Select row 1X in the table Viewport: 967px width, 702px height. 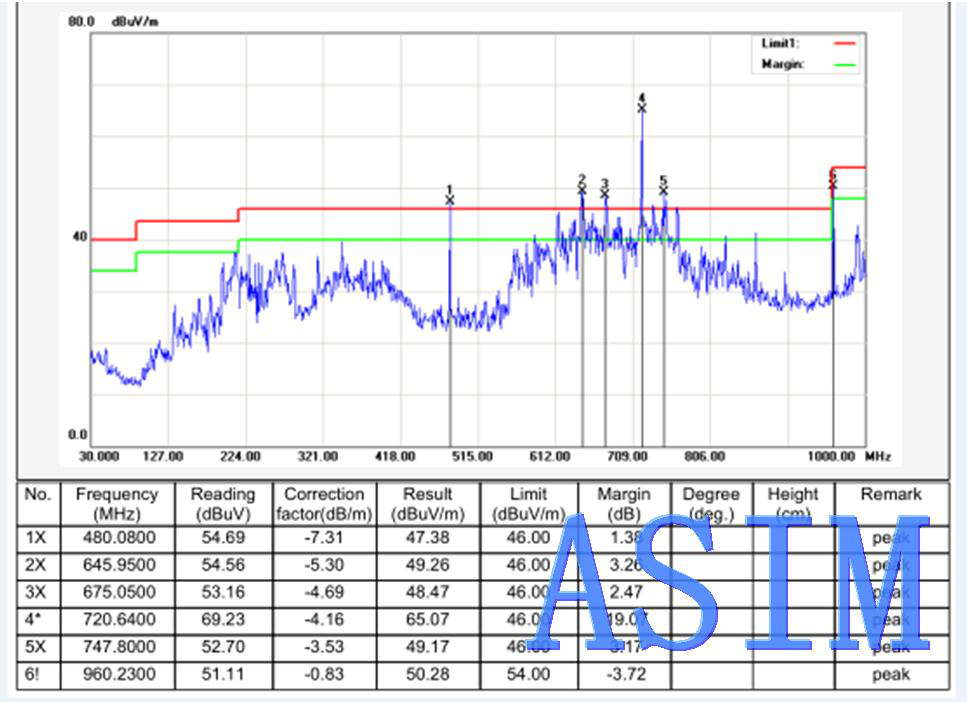point(37,537)
